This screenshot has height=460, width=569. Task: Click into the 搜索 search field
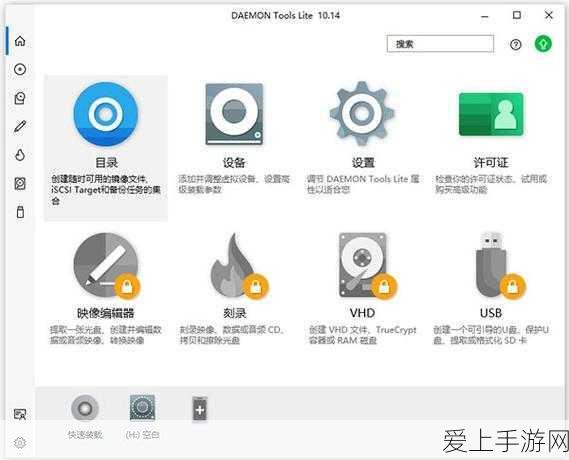click(440, 44)
